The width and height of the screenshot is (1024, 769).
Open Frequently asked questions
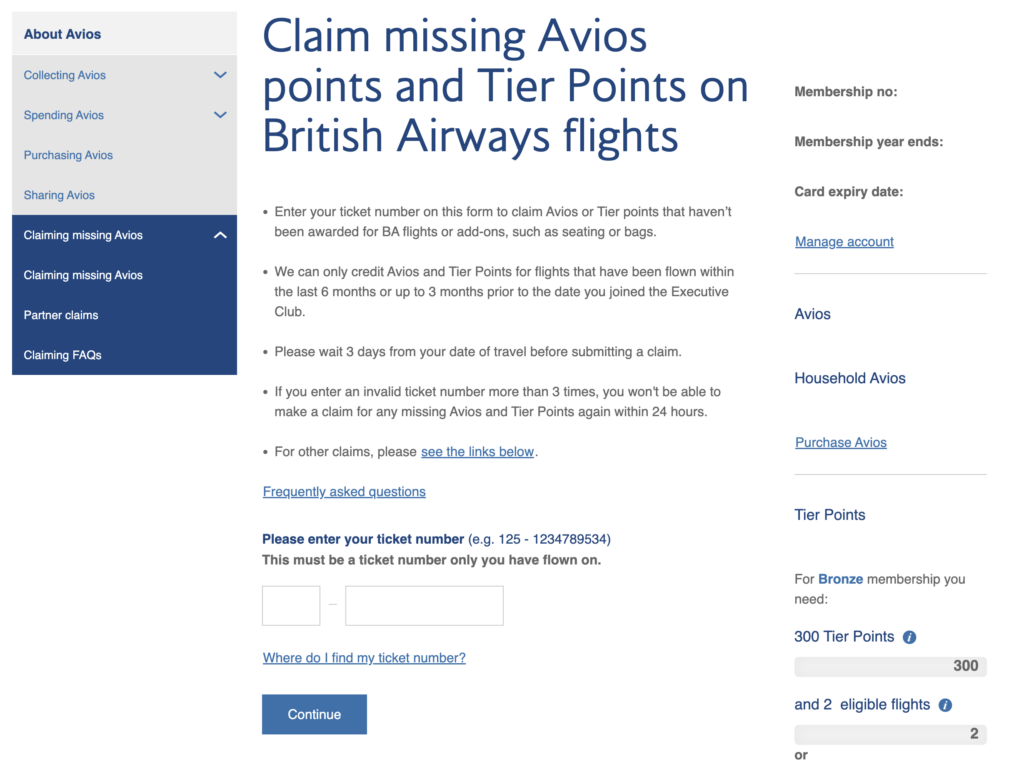pyautogui.click(x=344, y=491)
